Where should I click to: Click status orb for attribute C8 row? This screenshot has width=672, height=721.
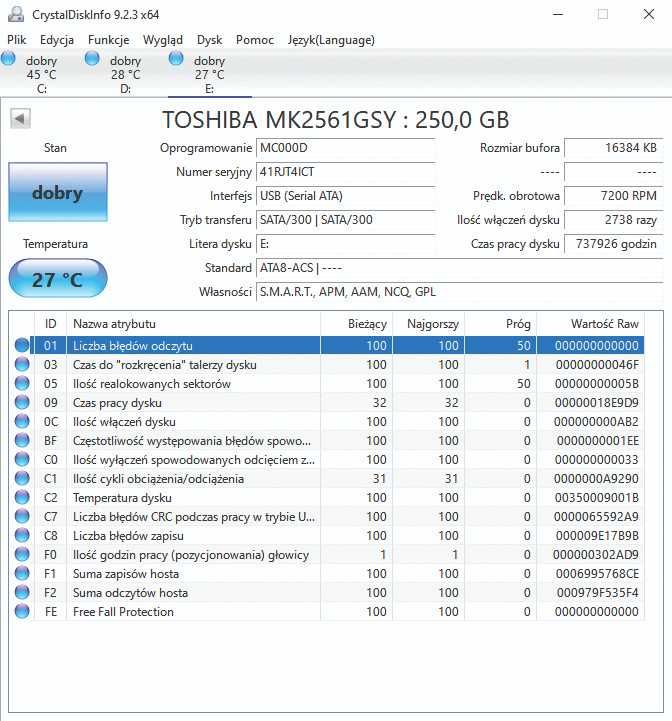[22, 536]
